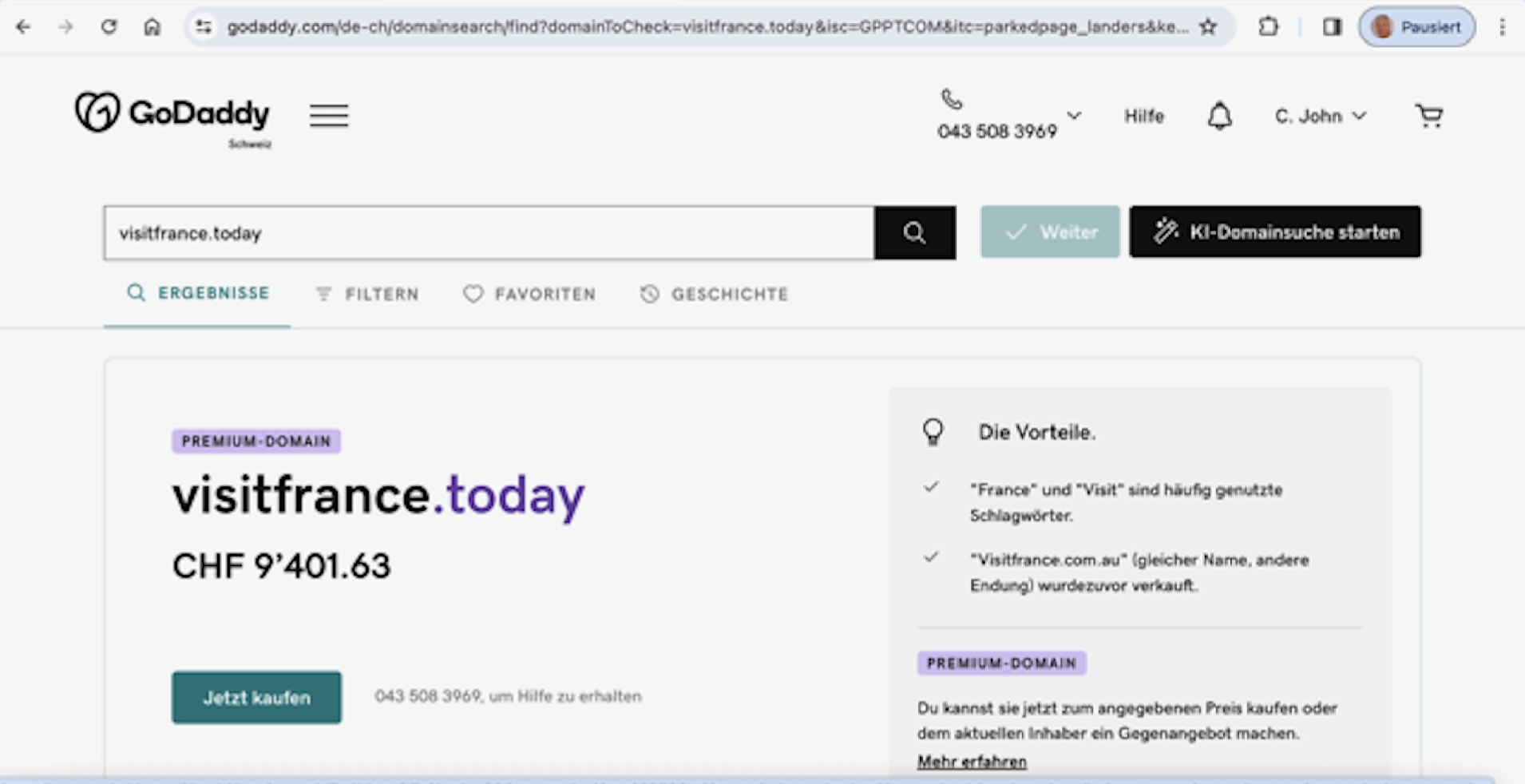
Task: Open the browser home page icon
Action: point(152,27)
